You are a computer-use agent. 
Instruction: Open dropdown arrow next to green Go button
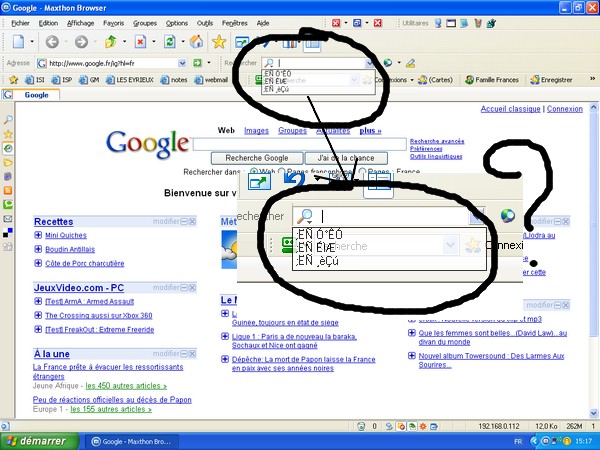coord(209,62)
